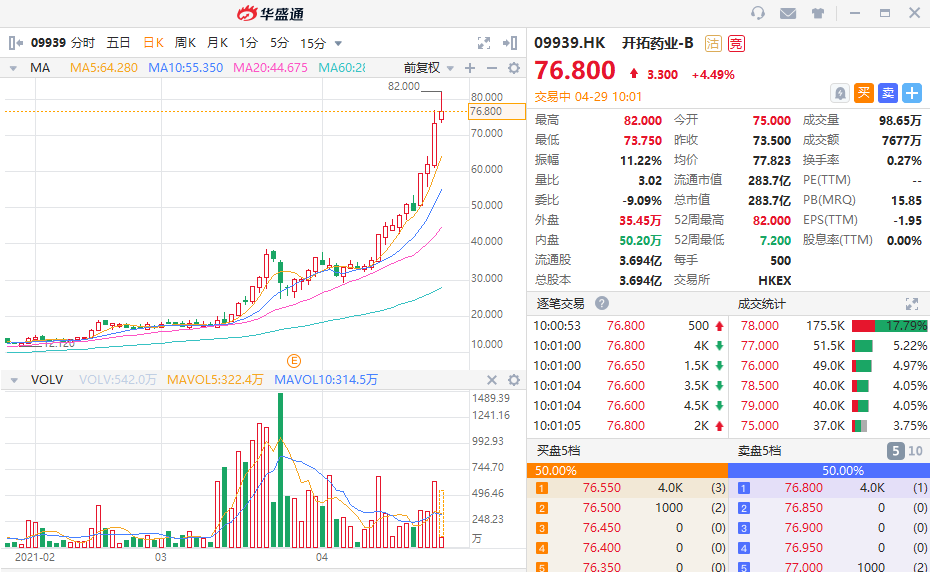The image size is (930, 572).
Task: Add stock to watchlist with plus icon
Action: [912, 92]
